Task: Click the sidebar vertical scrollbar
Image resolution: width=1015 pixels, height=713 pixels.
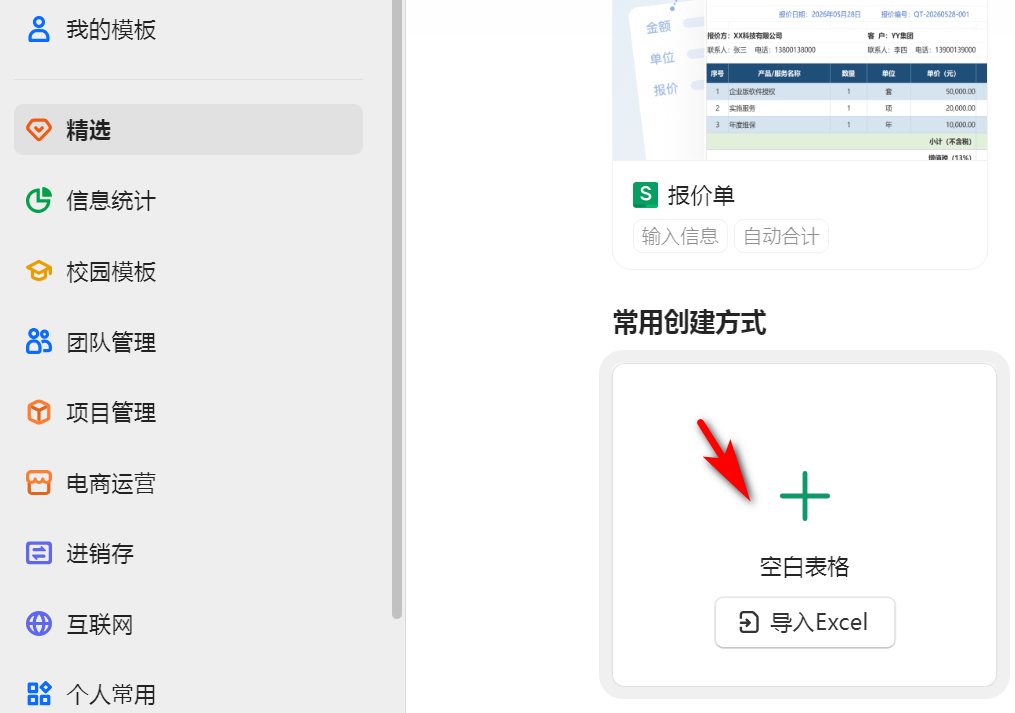Action: tap(397, 310)
